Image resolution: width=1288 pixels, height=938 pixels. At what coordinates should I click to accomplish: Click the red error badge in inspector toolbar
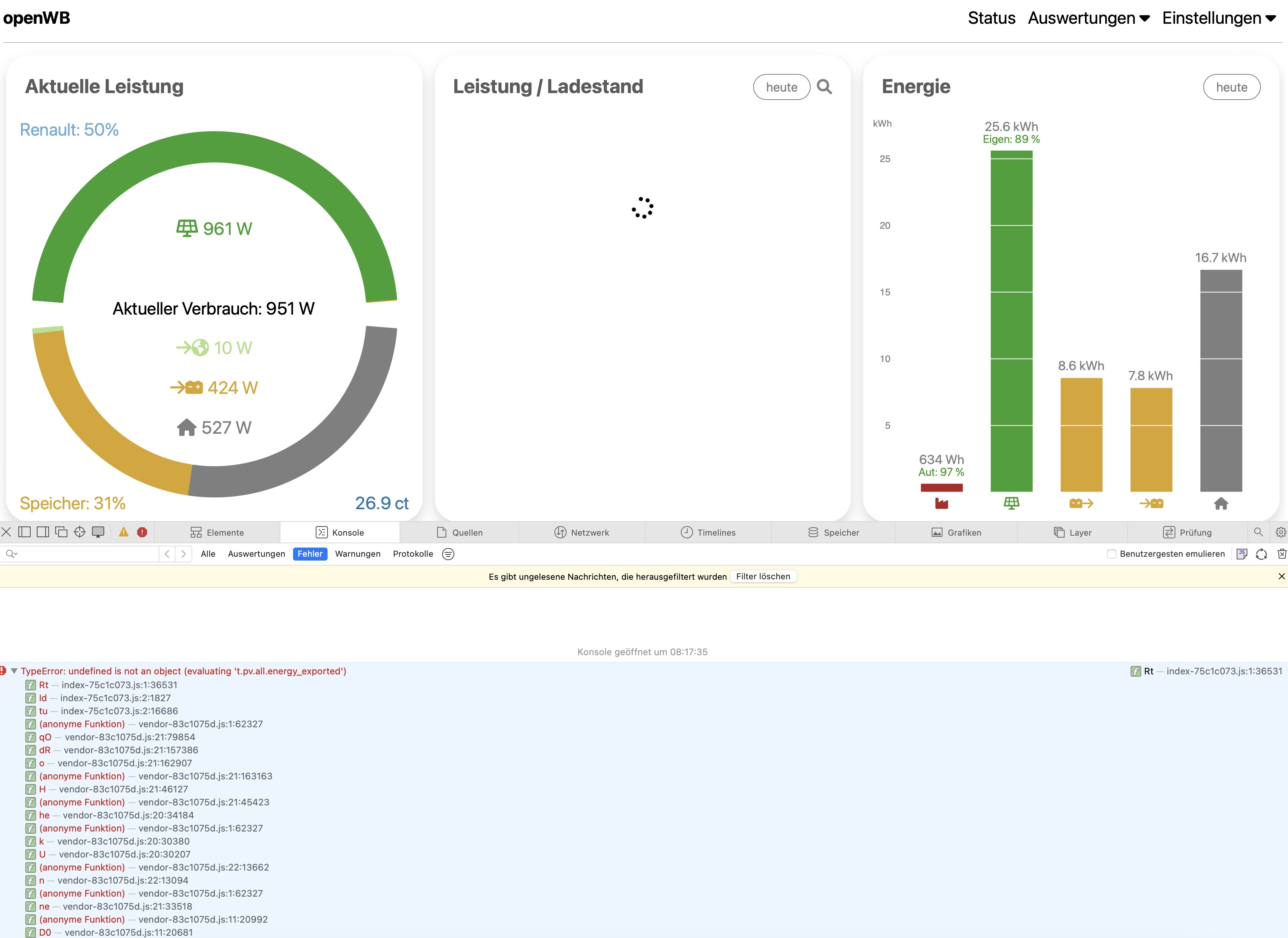(142, 532)
